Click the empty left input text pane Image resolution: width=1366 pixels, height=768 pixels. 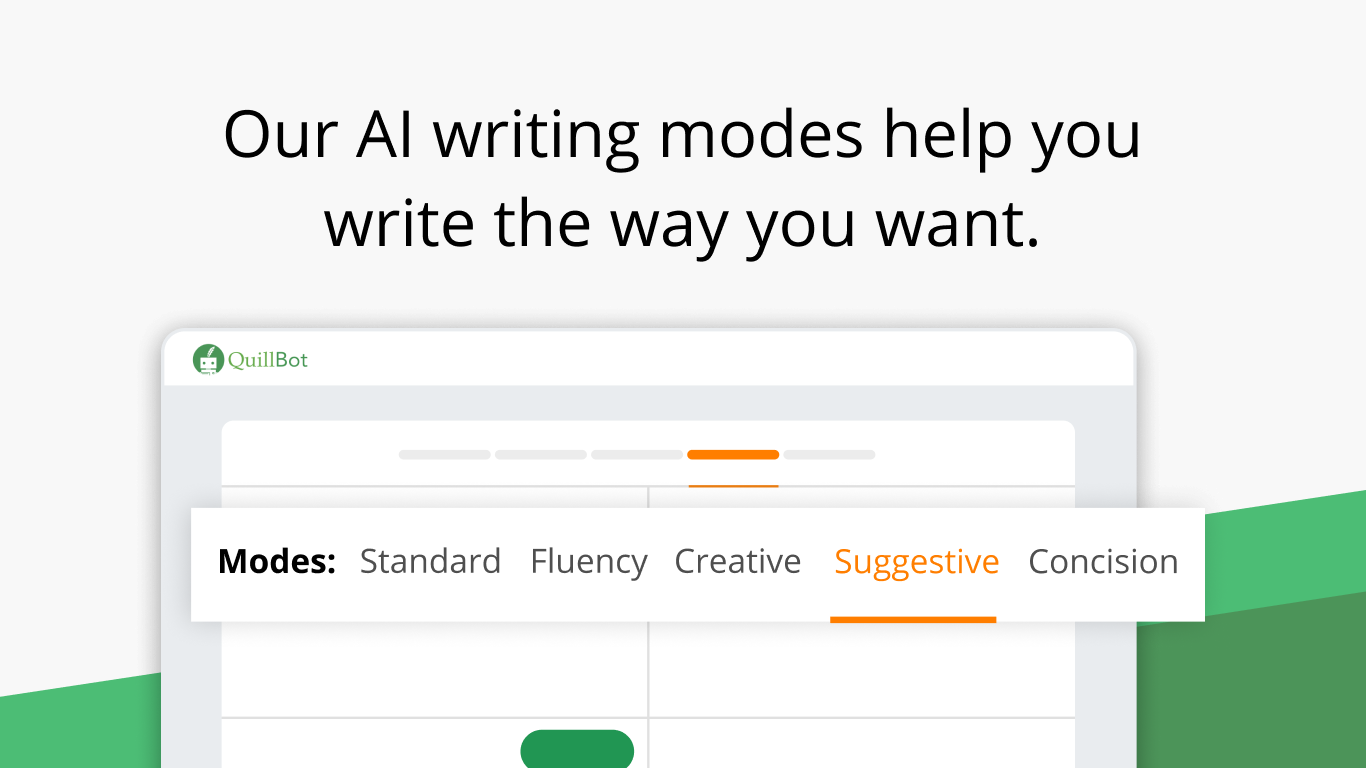pos(434,668)
